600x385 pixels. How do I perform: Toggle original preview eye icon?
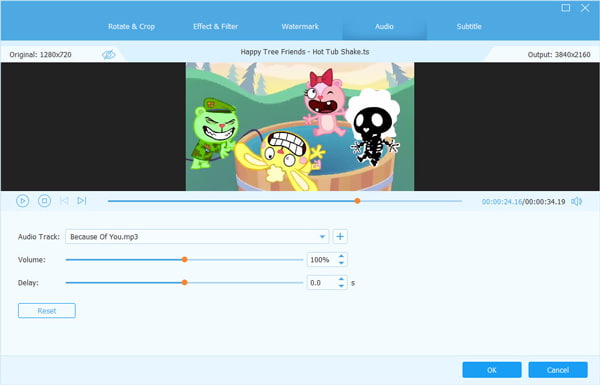109,54
